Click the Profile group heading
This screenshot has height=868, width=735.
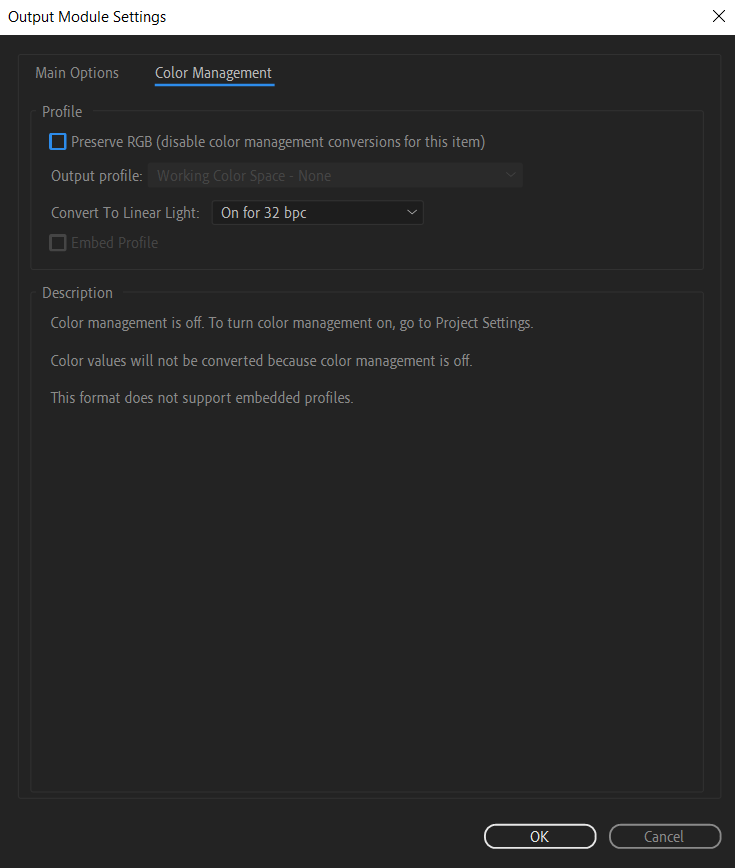tap(62, 112)
